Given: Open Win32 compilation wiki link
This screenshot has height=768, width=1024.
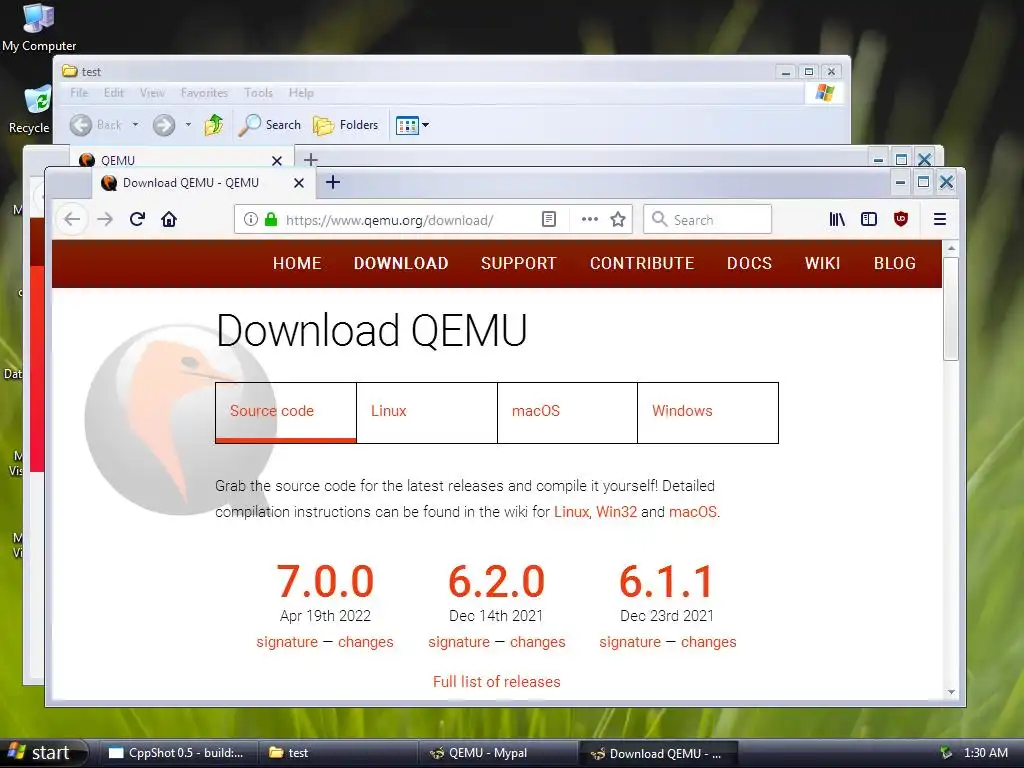Looking at the screenshot, I should point(616,511).
